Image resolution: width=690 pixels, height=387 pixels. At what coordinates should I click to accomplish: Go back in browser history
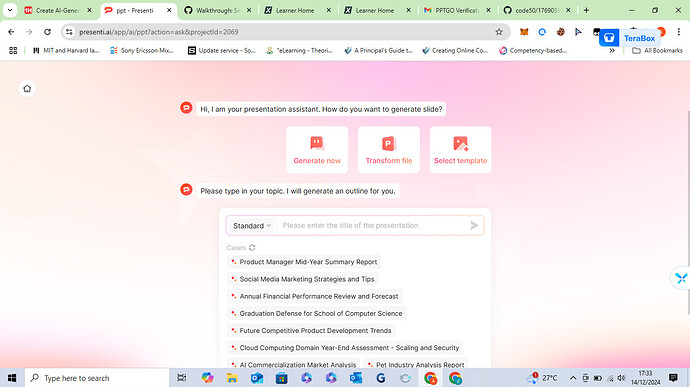[11, 32]
